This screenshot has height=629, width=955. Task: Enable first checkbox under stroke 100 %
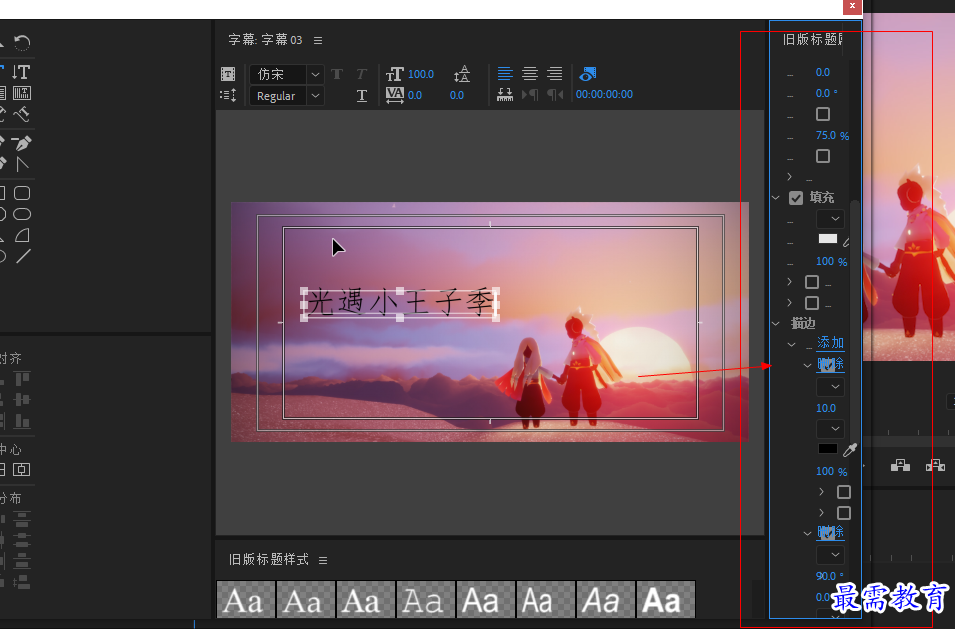click(844, 491)
